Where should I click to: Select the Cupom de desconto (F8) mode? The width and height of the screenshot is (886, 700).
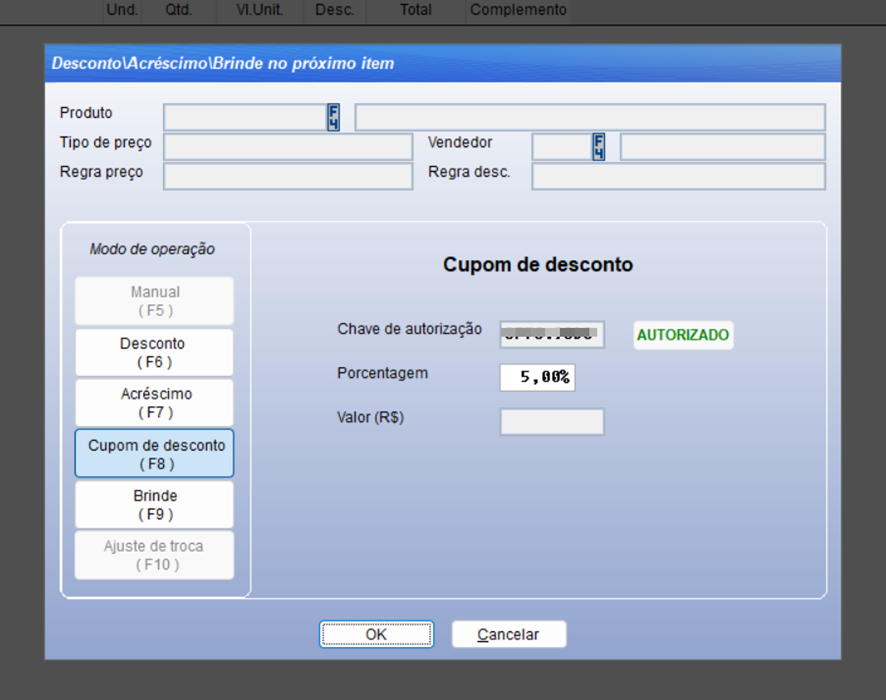[153, 453]
